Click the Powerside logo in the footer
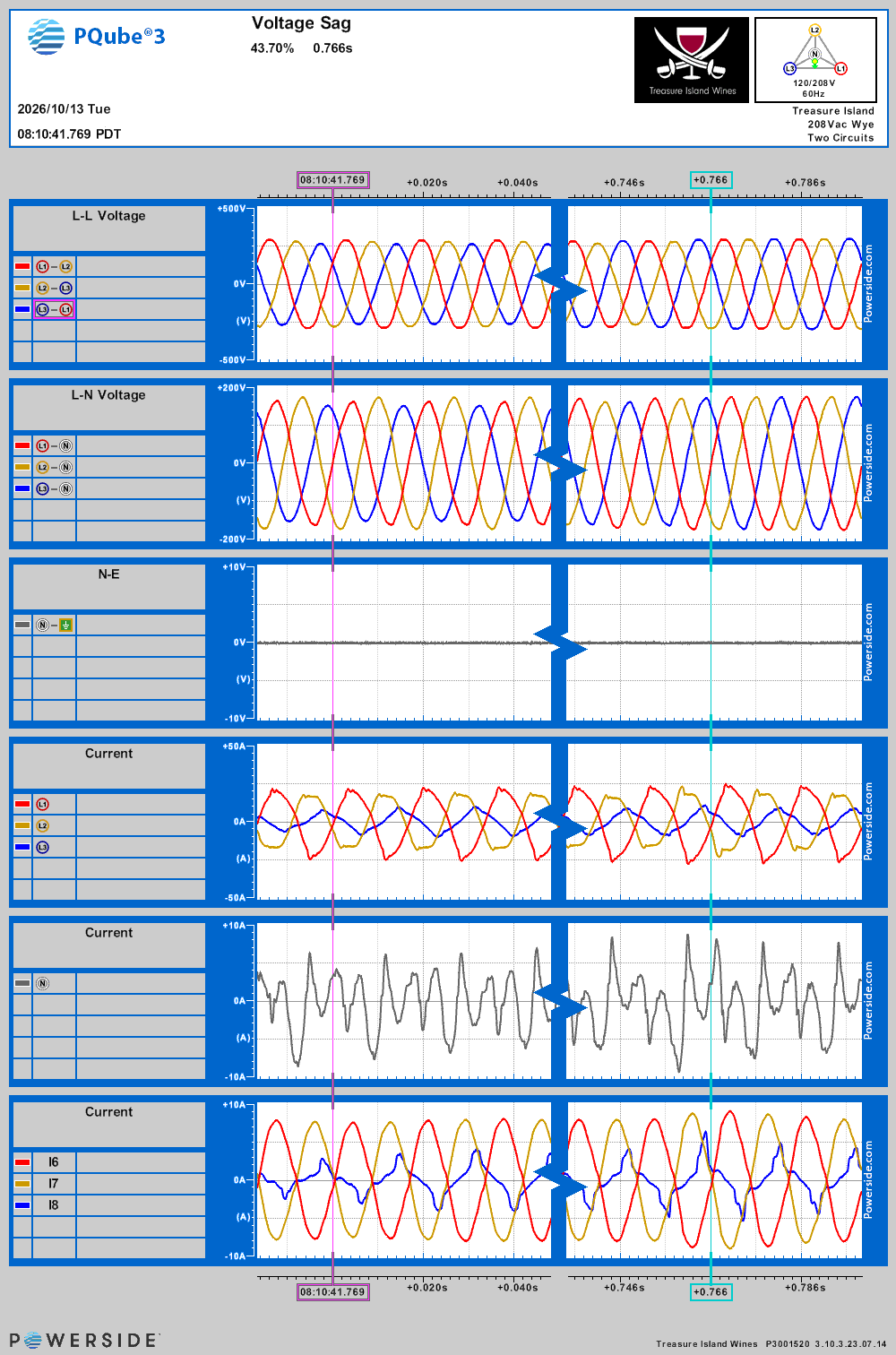The height and width of the screenshot is (1355, 896). click(84, 1340)
